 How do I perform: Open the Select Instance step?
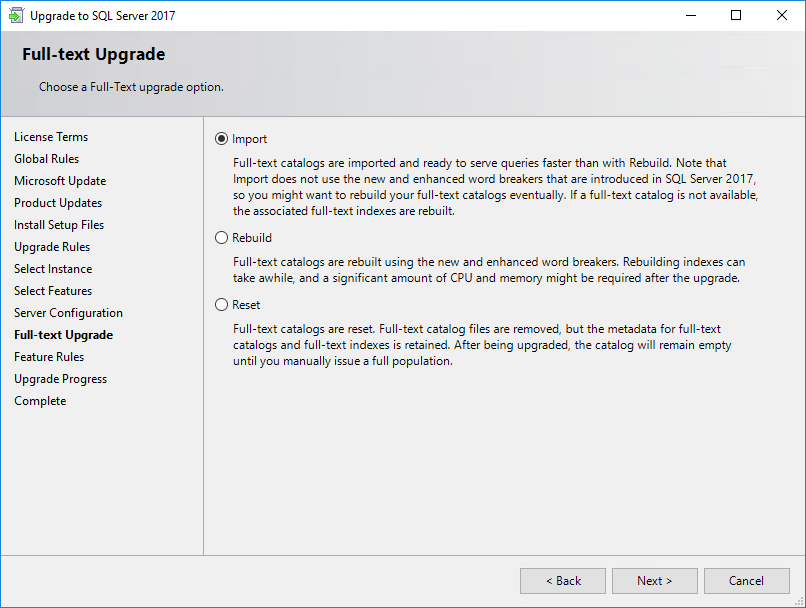pos(53,269)
